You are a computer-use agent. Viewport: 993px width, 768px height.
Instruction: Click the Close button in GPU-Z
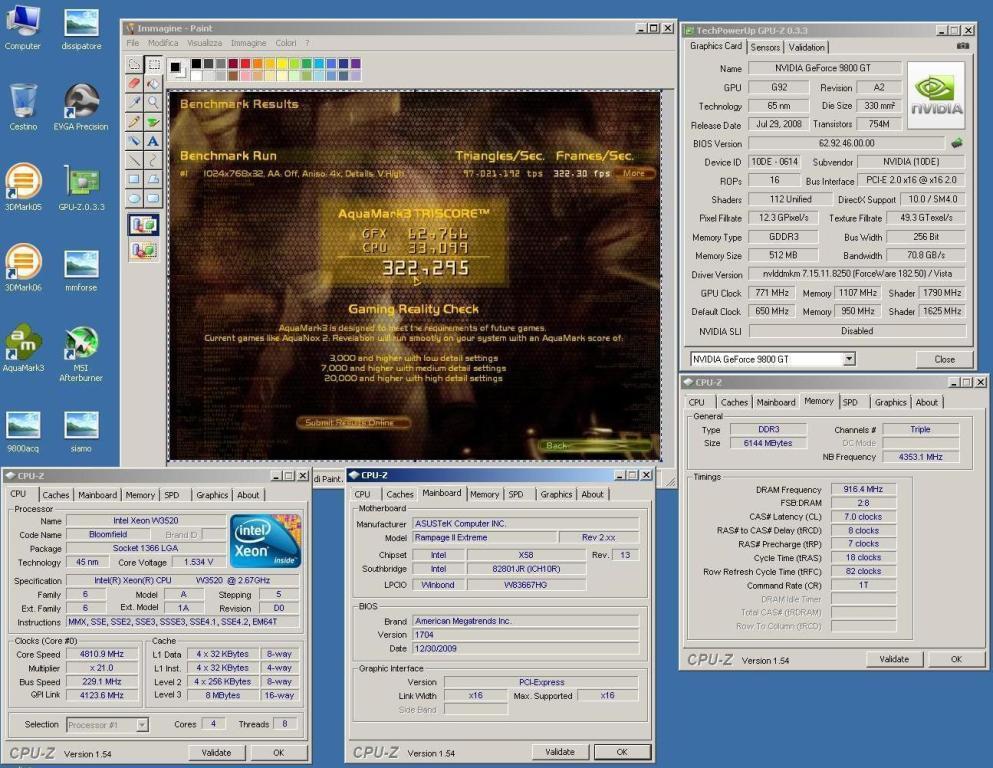pos(944,360)
